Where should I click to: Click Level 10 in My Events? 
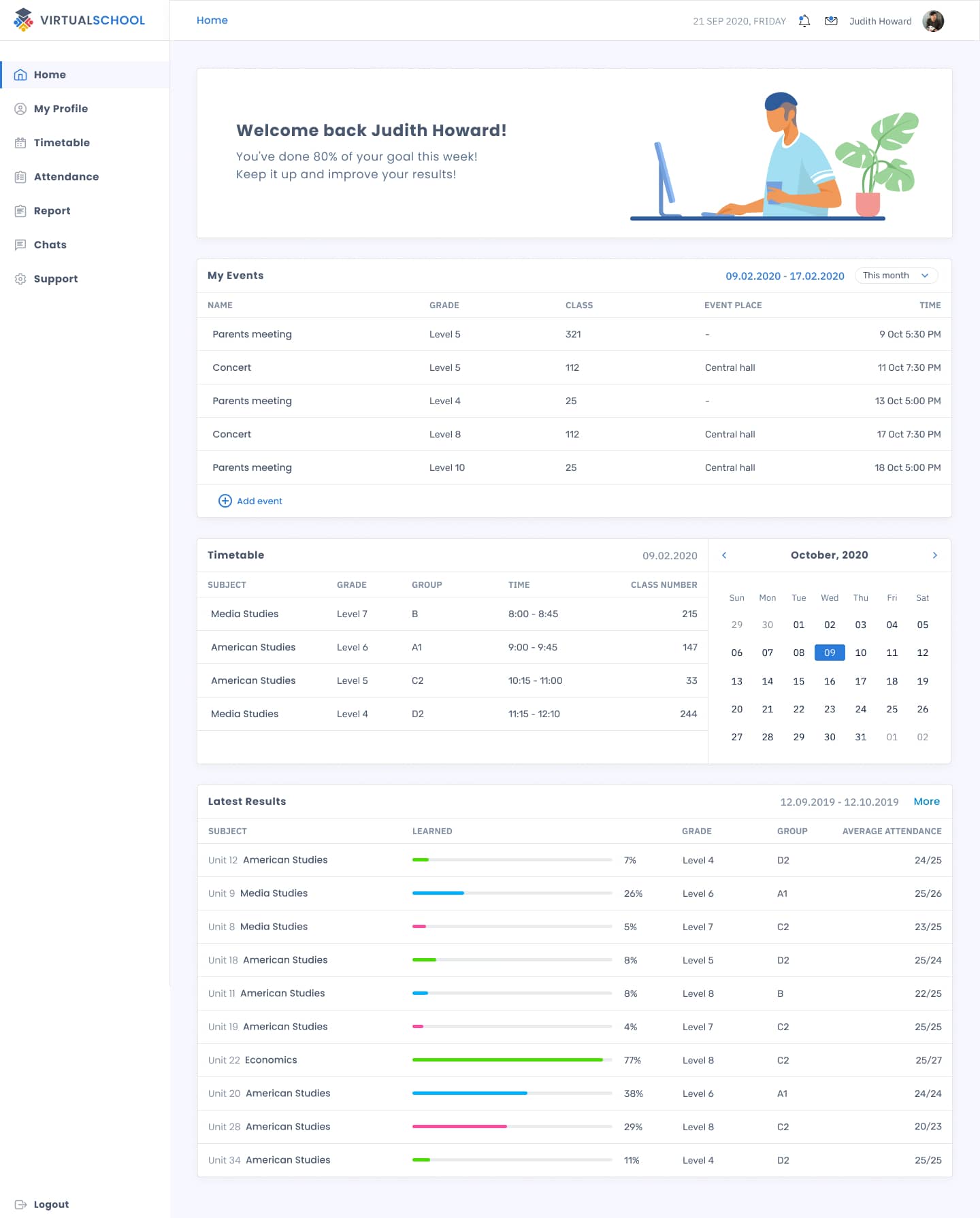click(x=447, y=467)
